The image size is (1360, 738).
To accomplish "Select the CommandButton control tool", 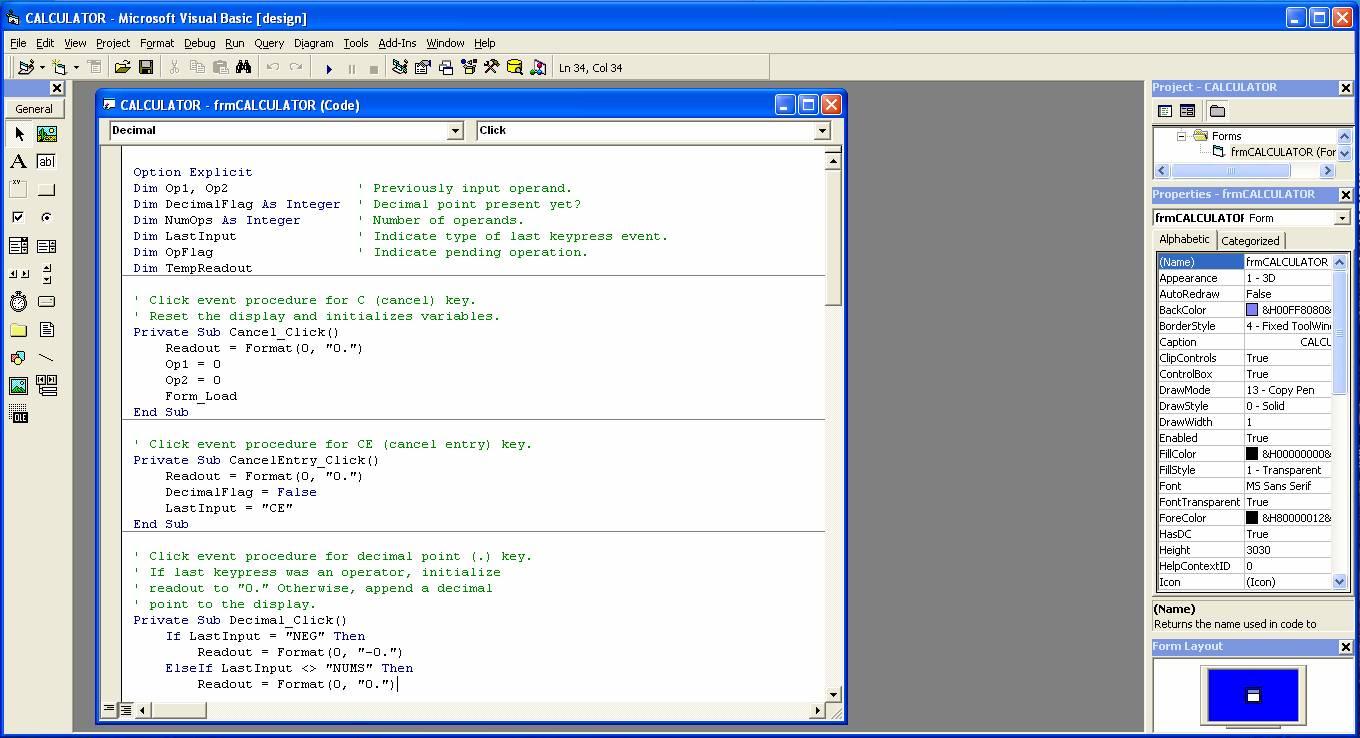I will (46, 189).
